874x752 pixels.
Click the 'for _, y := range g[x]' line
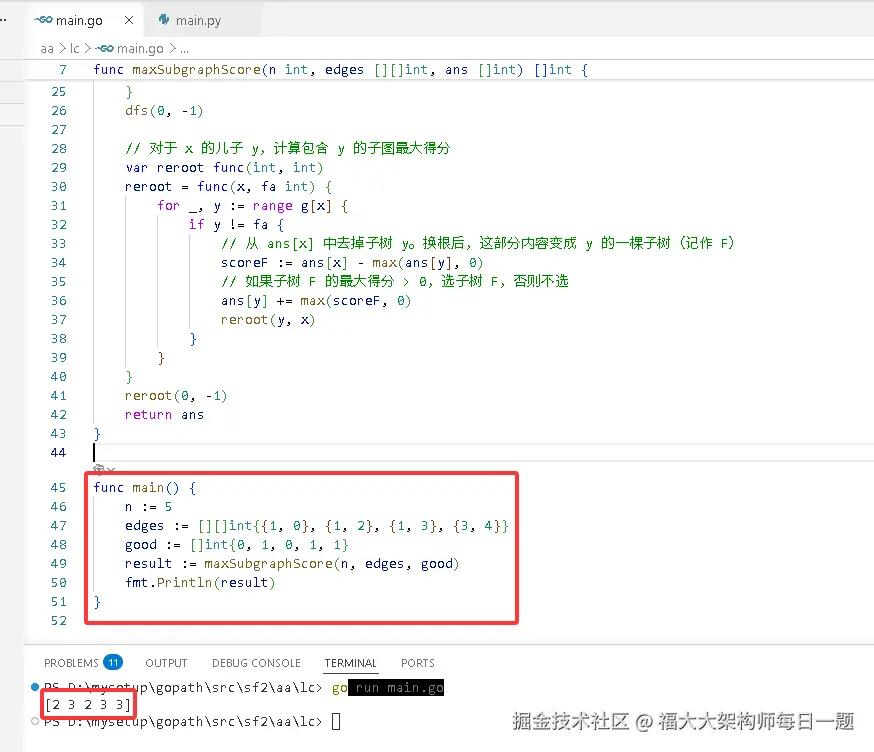pyautogui.click(x=252, y=206)
